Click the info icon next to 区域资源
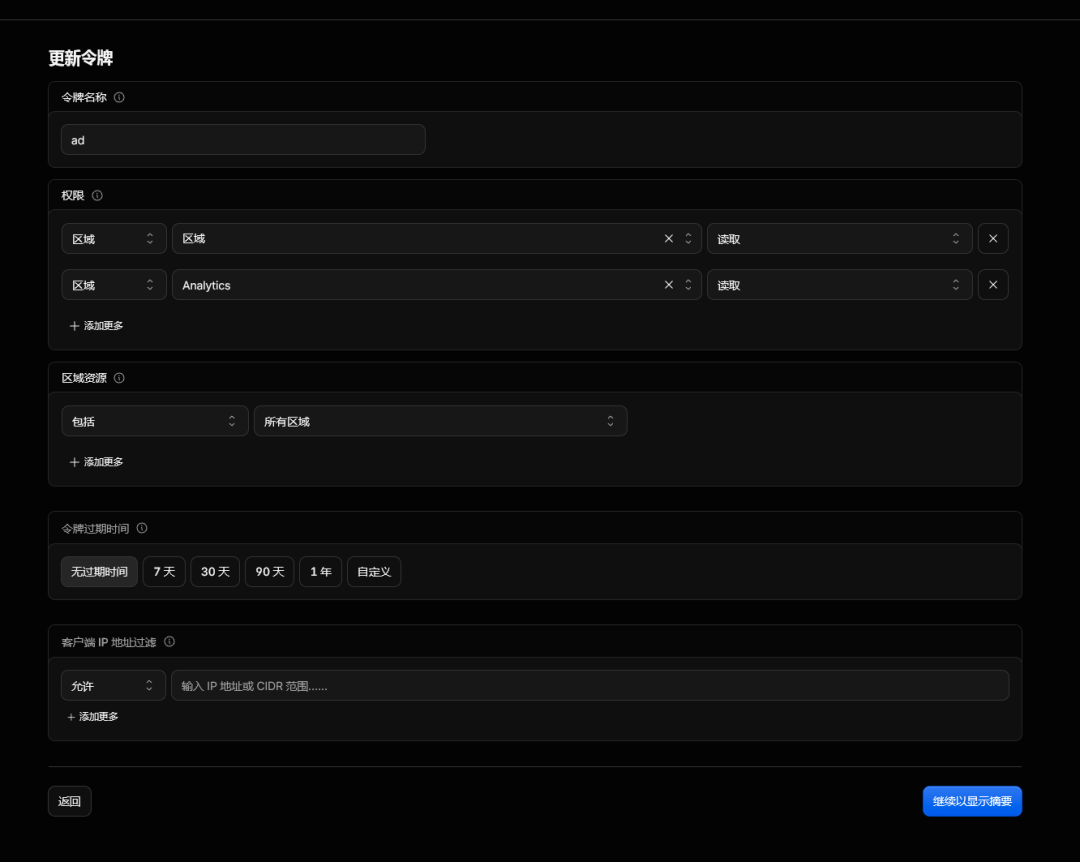Image resolution: width=1080 pixels, height=862 pixels. click(x=119, y=378)
